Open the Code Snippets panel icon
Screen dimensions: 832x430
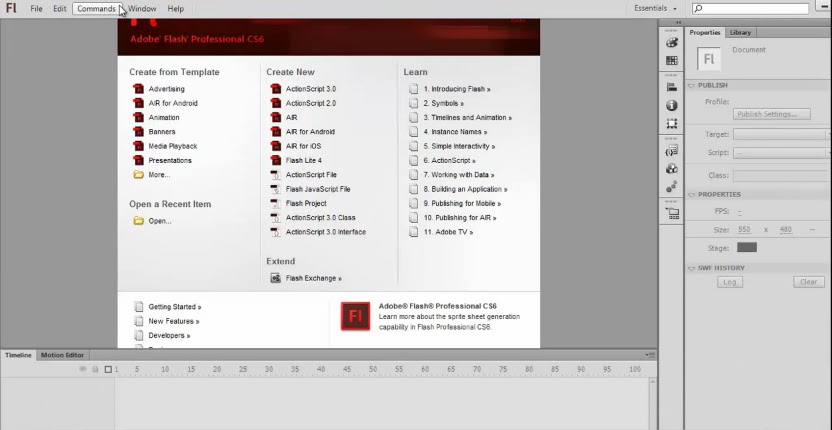(671, 151)
